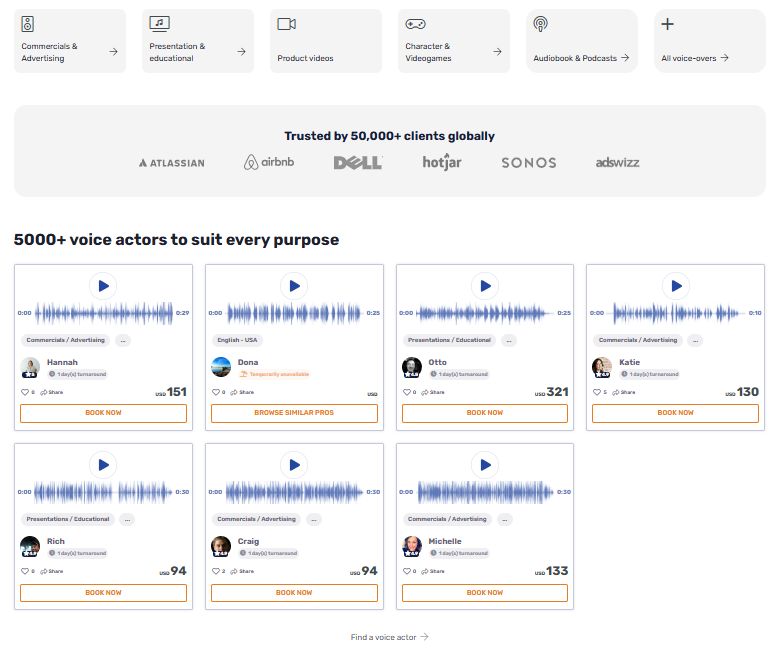Click music screen icon in Presentation card
Image resolution: width=771 pixels, height=663 pixels.
point(159,24)
